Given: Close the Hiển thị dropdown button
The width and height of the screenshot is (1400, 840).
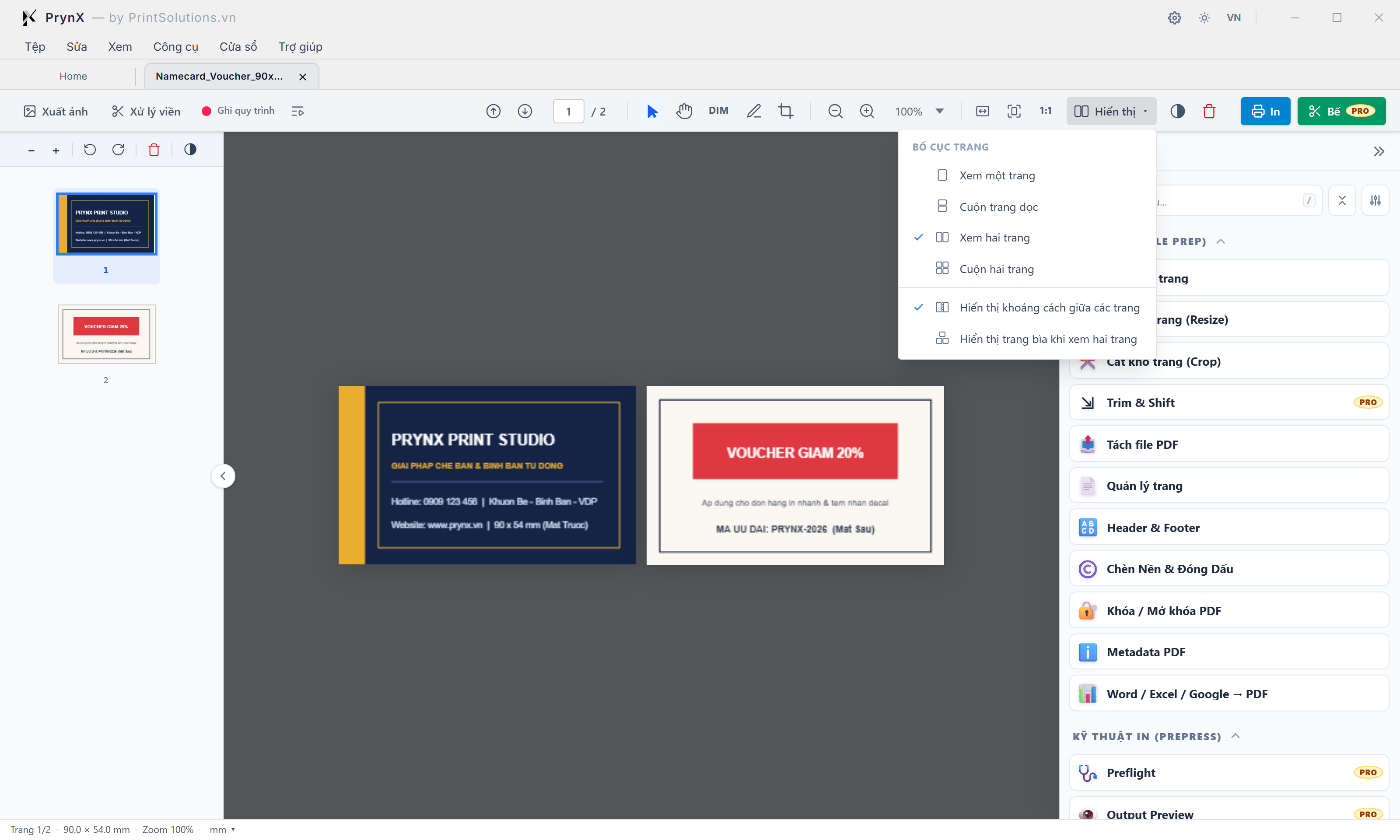Looking at the screenshot, I should (1111, 111).
